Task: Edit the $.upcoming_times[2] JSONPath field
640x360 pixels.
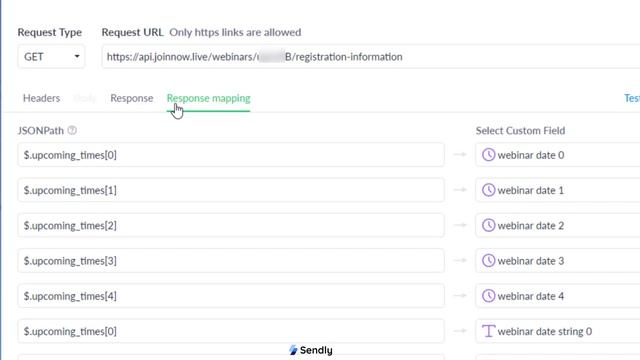Action: [231, 225]
